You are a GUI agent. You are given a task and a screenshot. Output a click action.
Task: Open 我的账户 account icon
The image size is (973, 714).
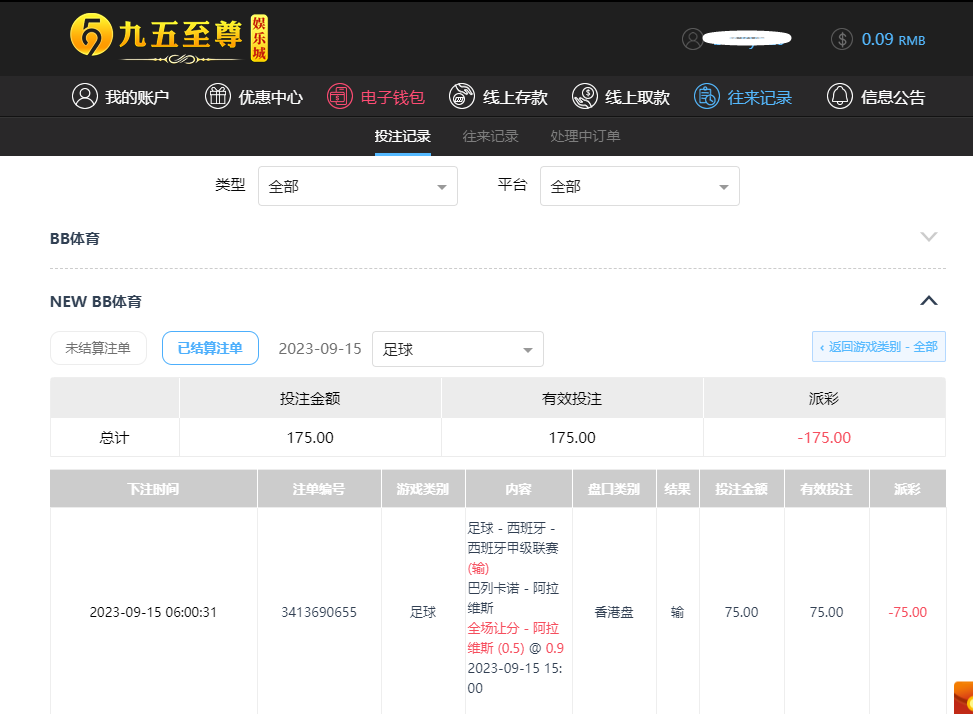[85, 97]
